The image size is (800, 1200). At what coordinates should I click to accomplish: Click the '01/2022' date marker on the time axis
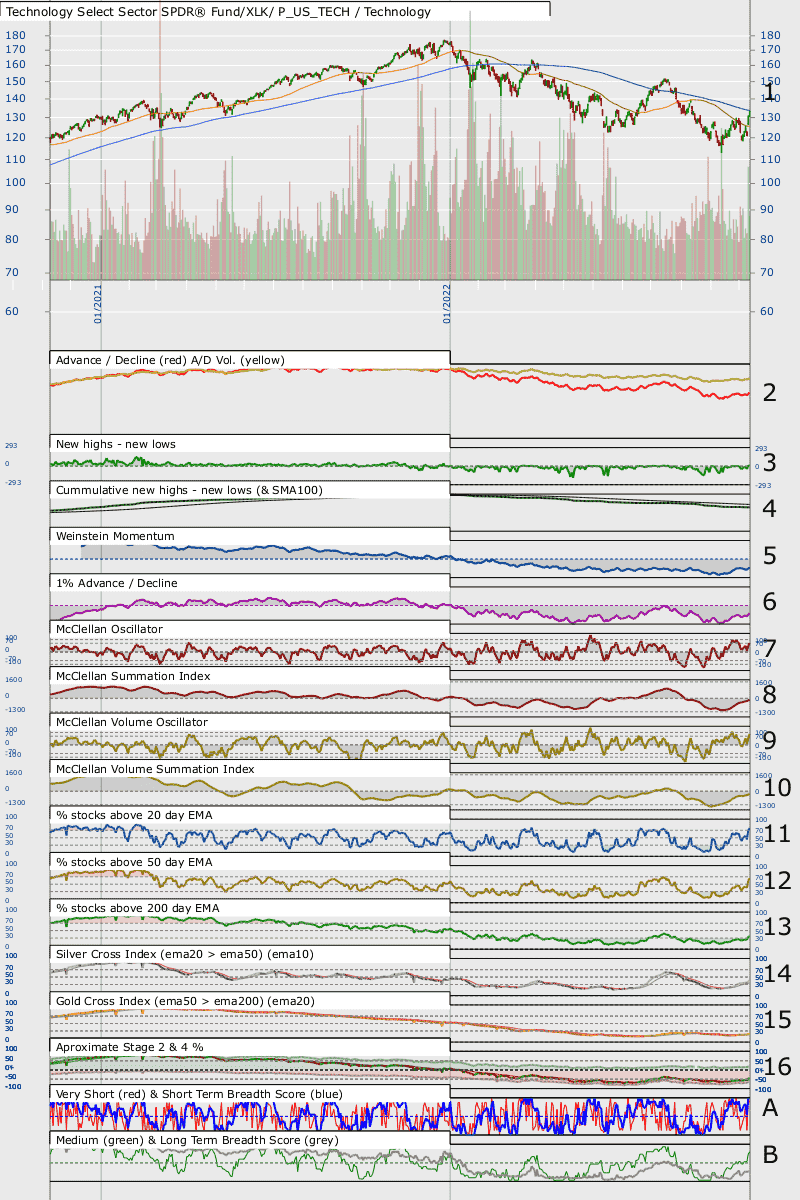coord(447,303)
